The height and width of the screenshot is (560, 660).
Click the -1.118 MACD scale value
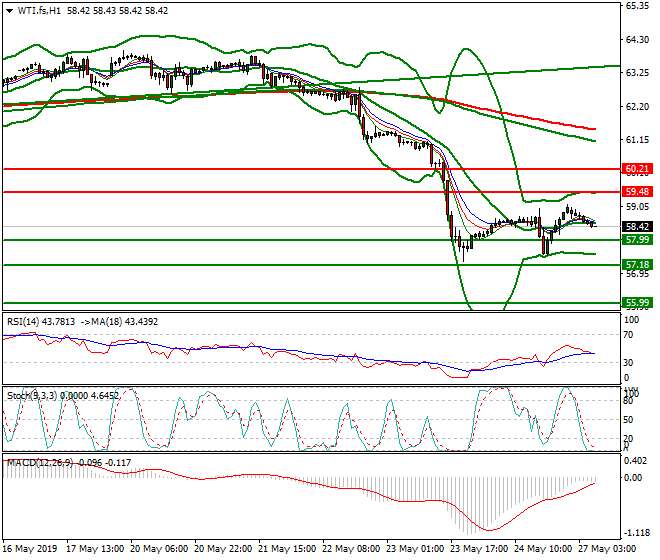[636, 533]
